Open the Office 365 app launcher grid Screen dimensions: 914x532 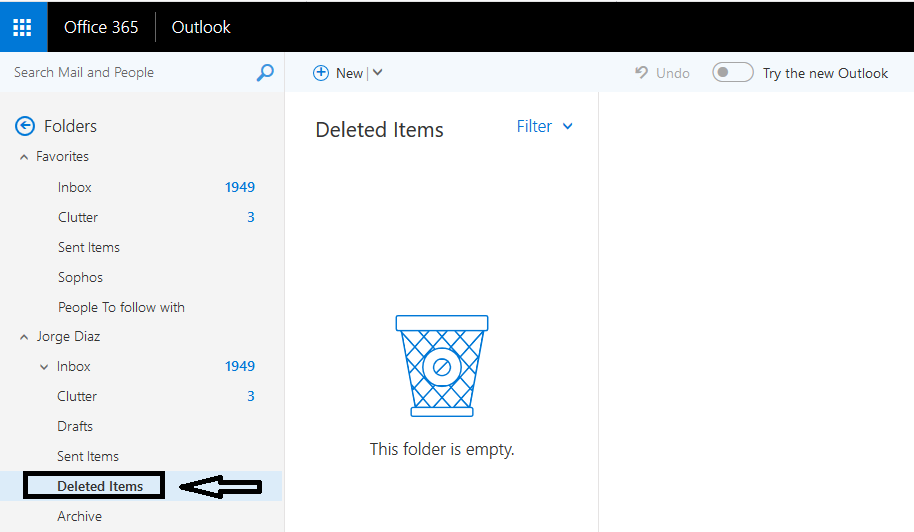coord(23,27)
